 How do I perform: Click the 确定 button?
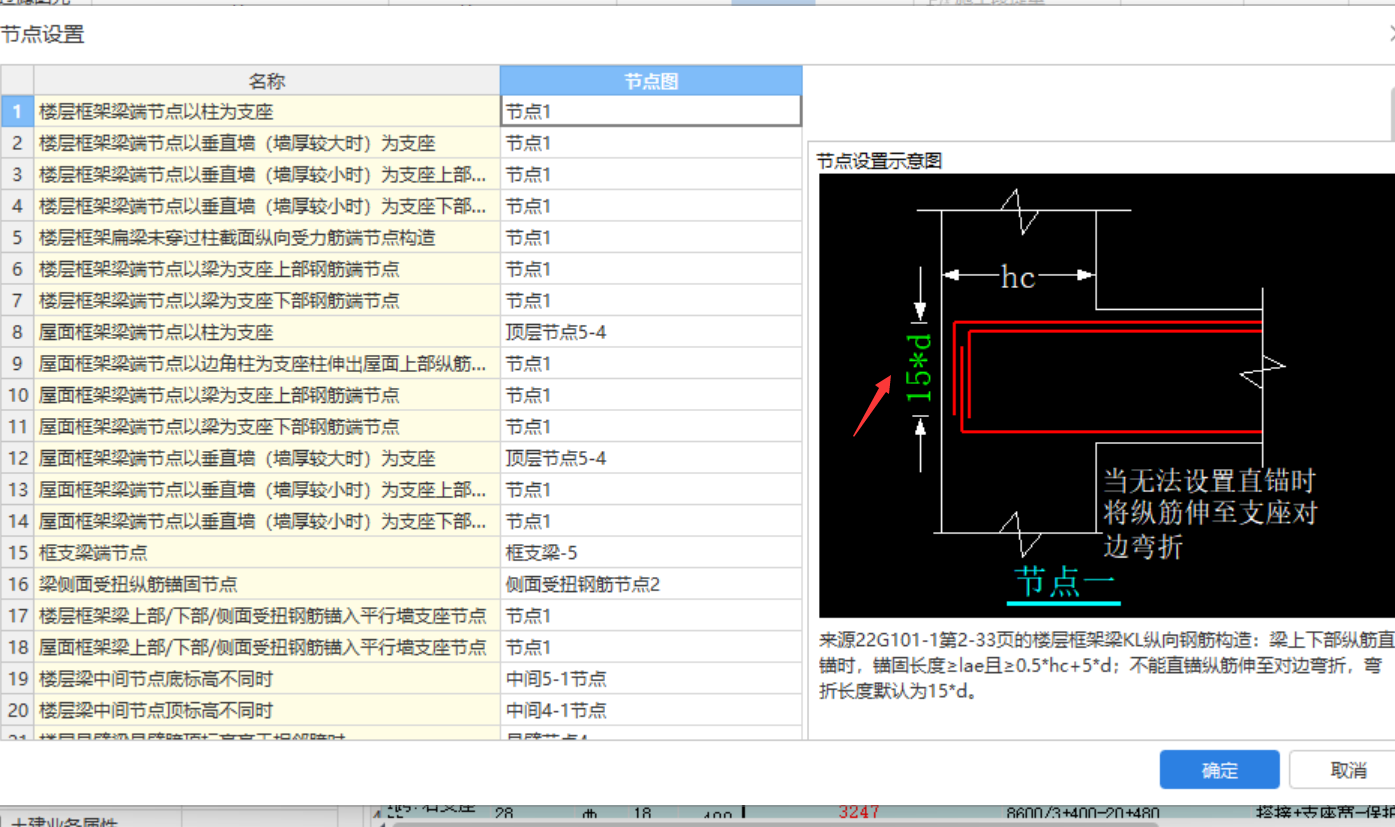pyautogui.click(x=1219, y=770)
